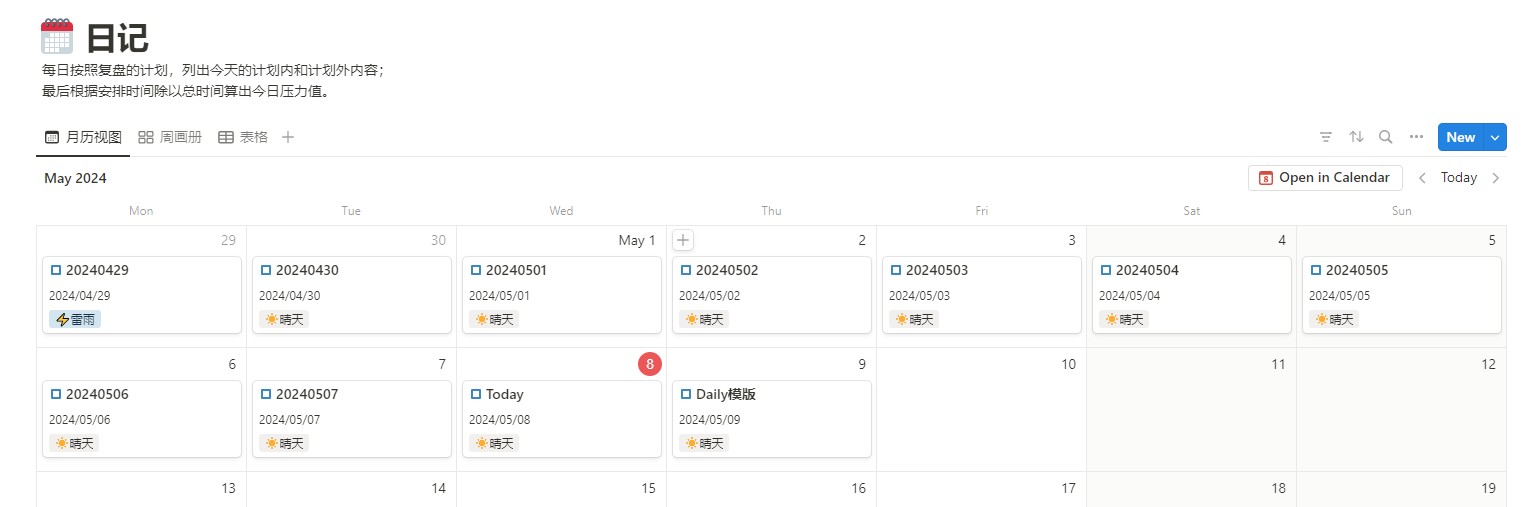
Task: Jump to Today in the calendar
Action: pyautogui.click(x=1459, y=178)
